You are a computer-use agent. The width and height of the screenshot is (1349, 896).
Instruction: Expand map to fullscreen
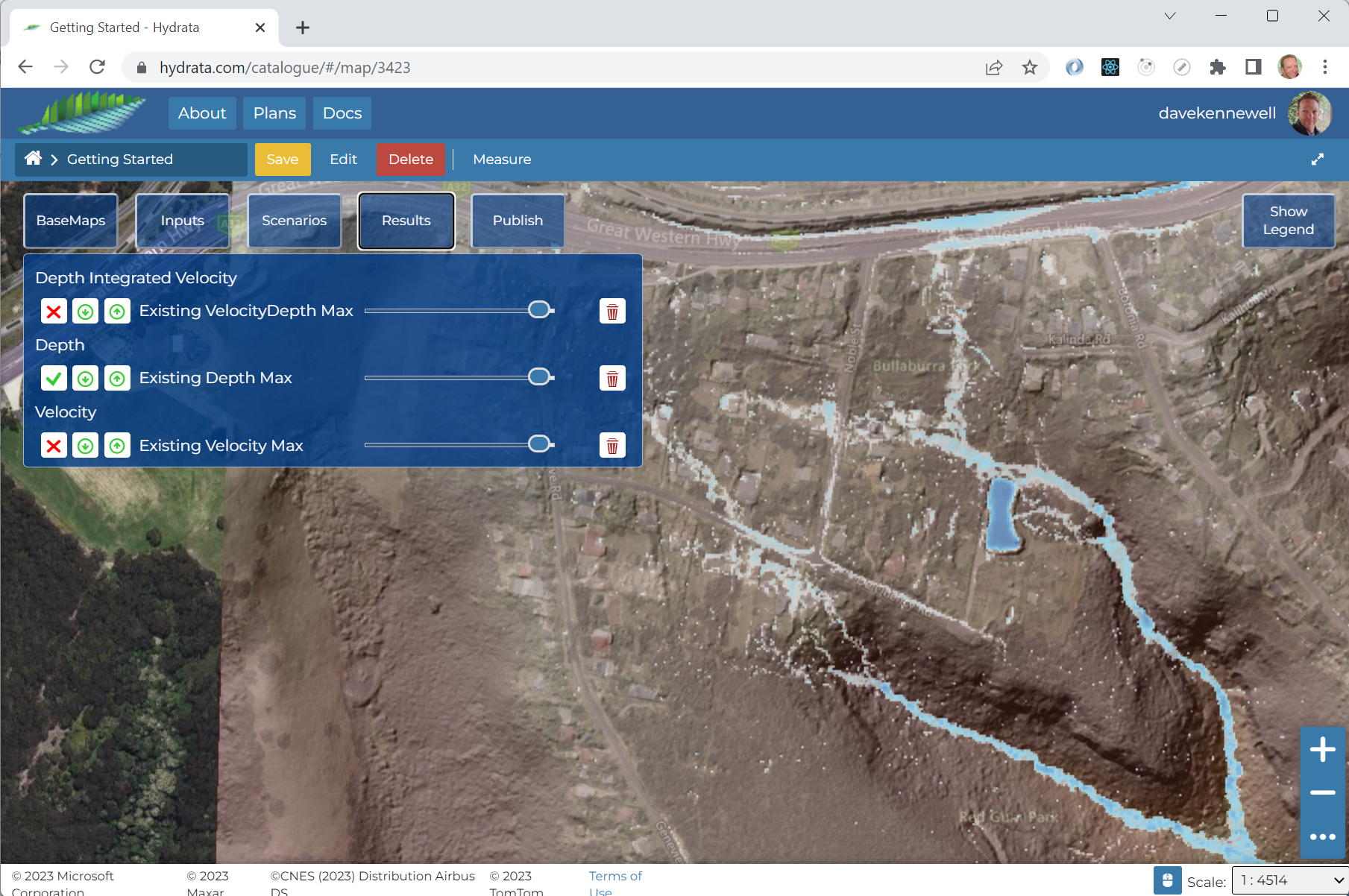[x=1318, y=160]
